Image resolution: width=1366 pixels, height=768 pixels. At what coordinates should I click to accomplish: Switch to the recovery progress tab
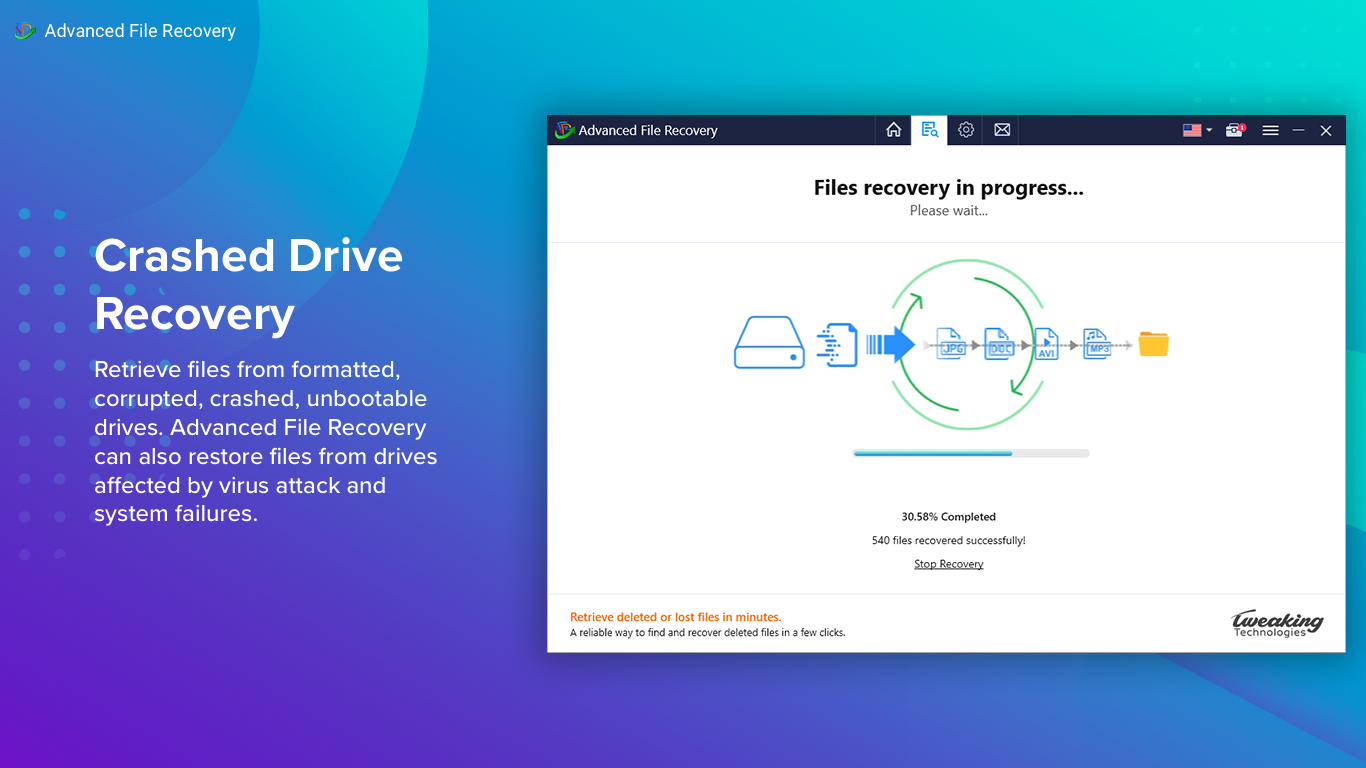[929, 130]
